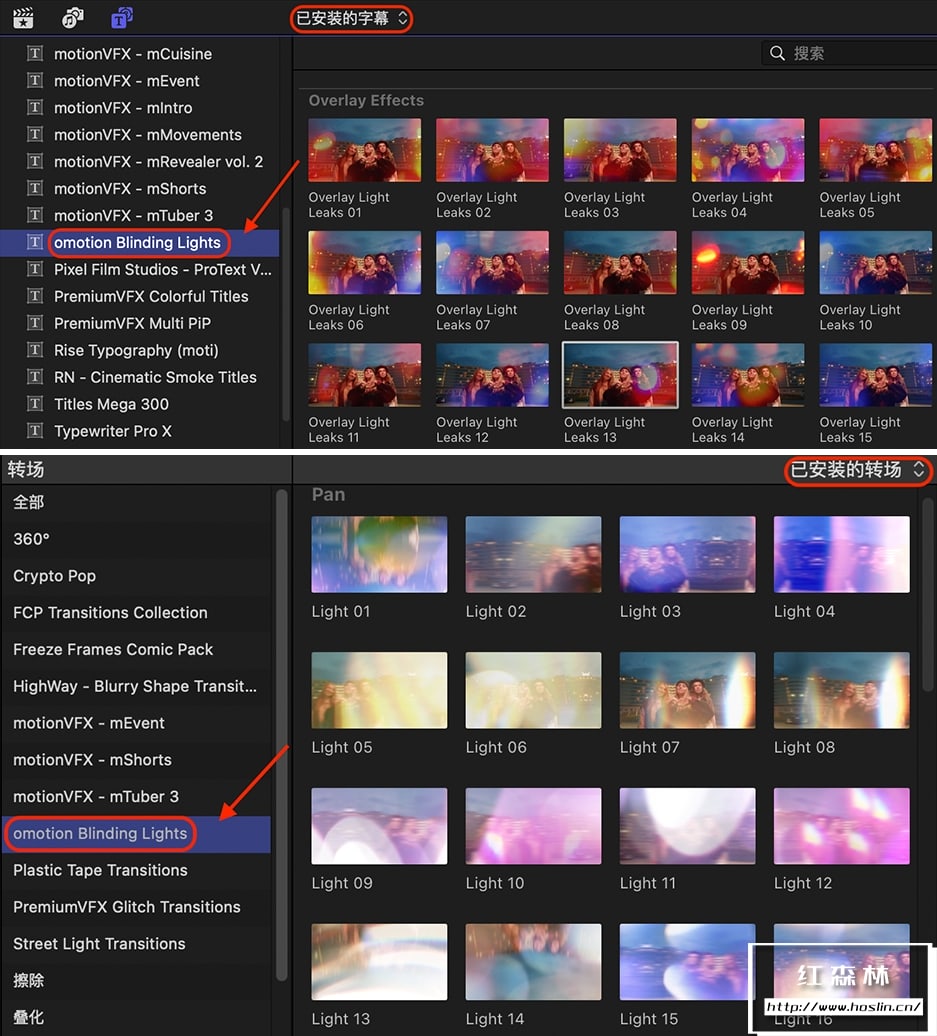Click the title icon beside Titles Mega 300
The image size is (937, 1036).
(35, 404)
